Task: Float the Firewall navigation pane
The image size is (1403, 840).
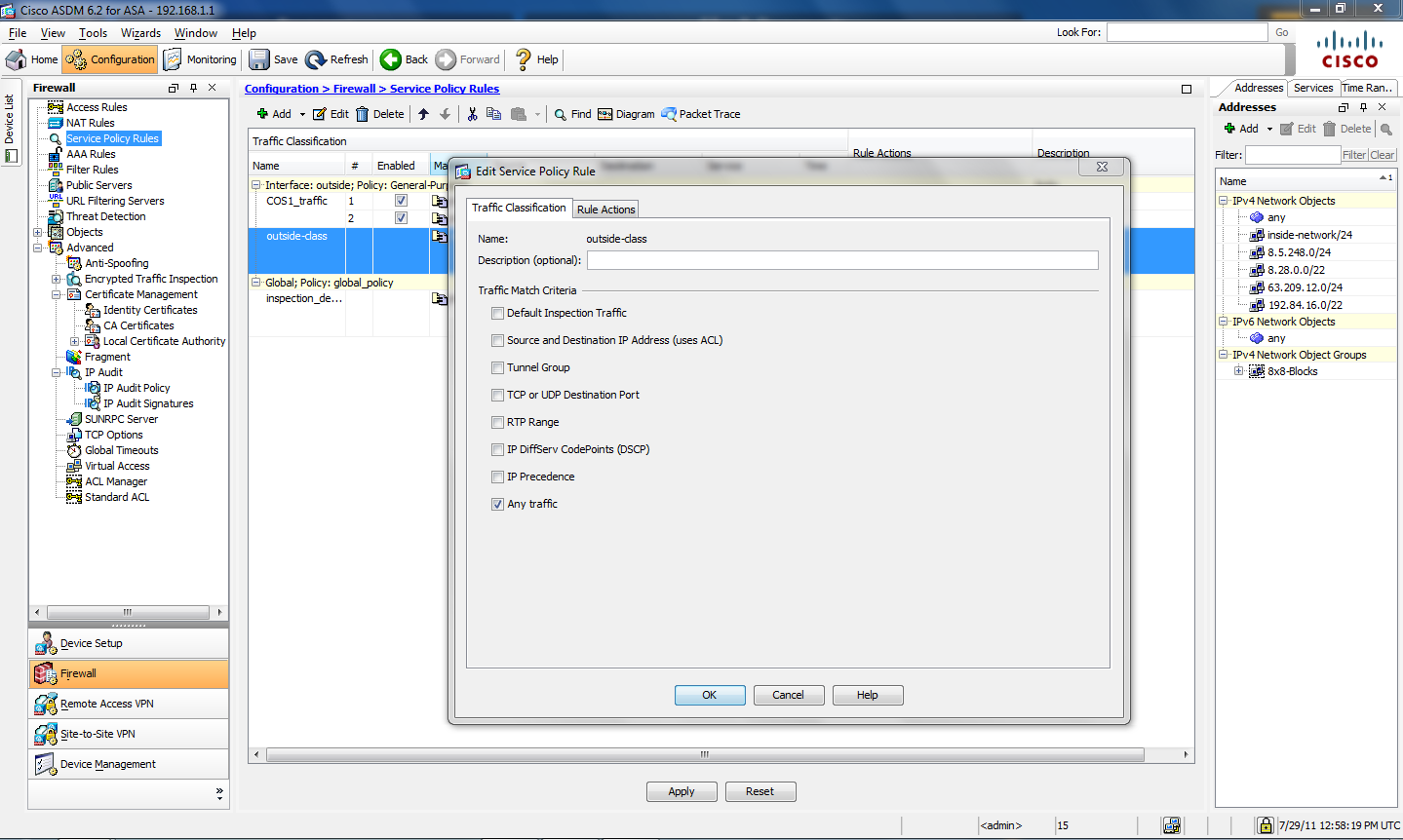Action: click(x=174, y=88)
